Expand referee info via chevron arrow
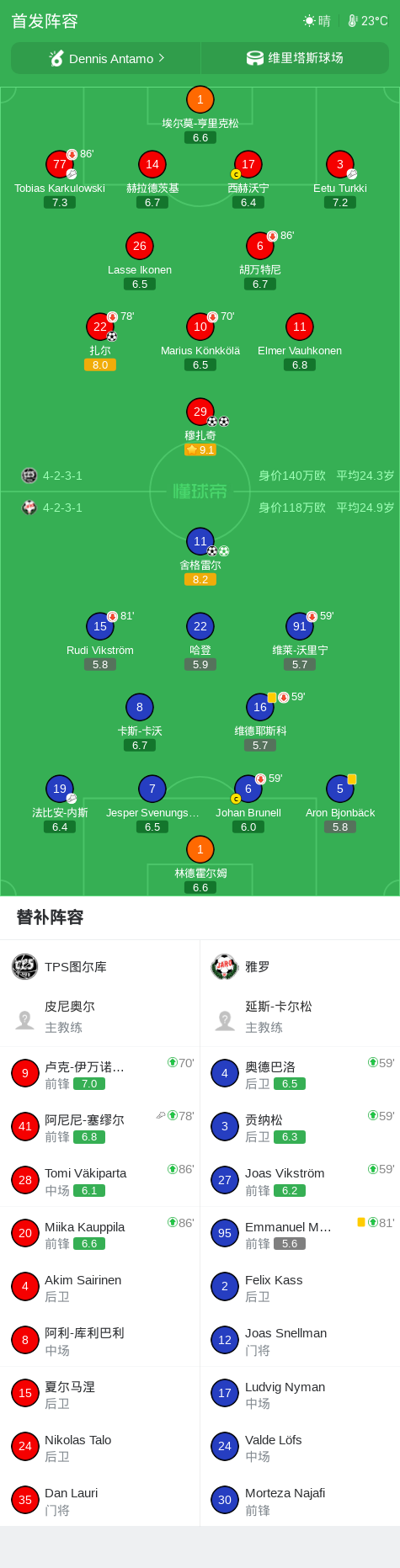 162,58
